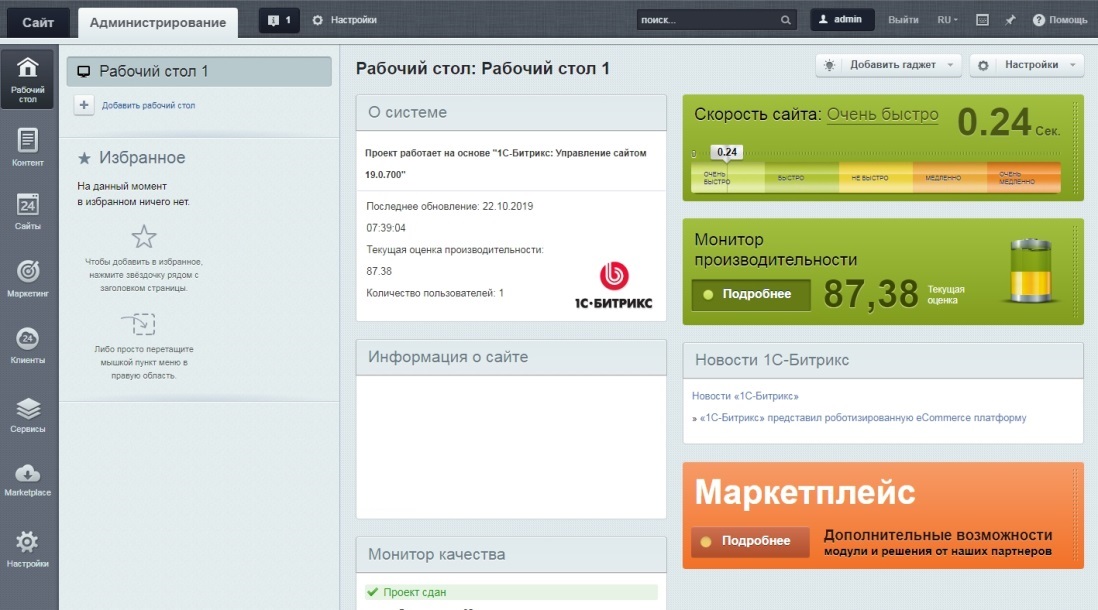
Task: Click the drag-and-drop hint icon in favorites
Action: coord(139,324)
